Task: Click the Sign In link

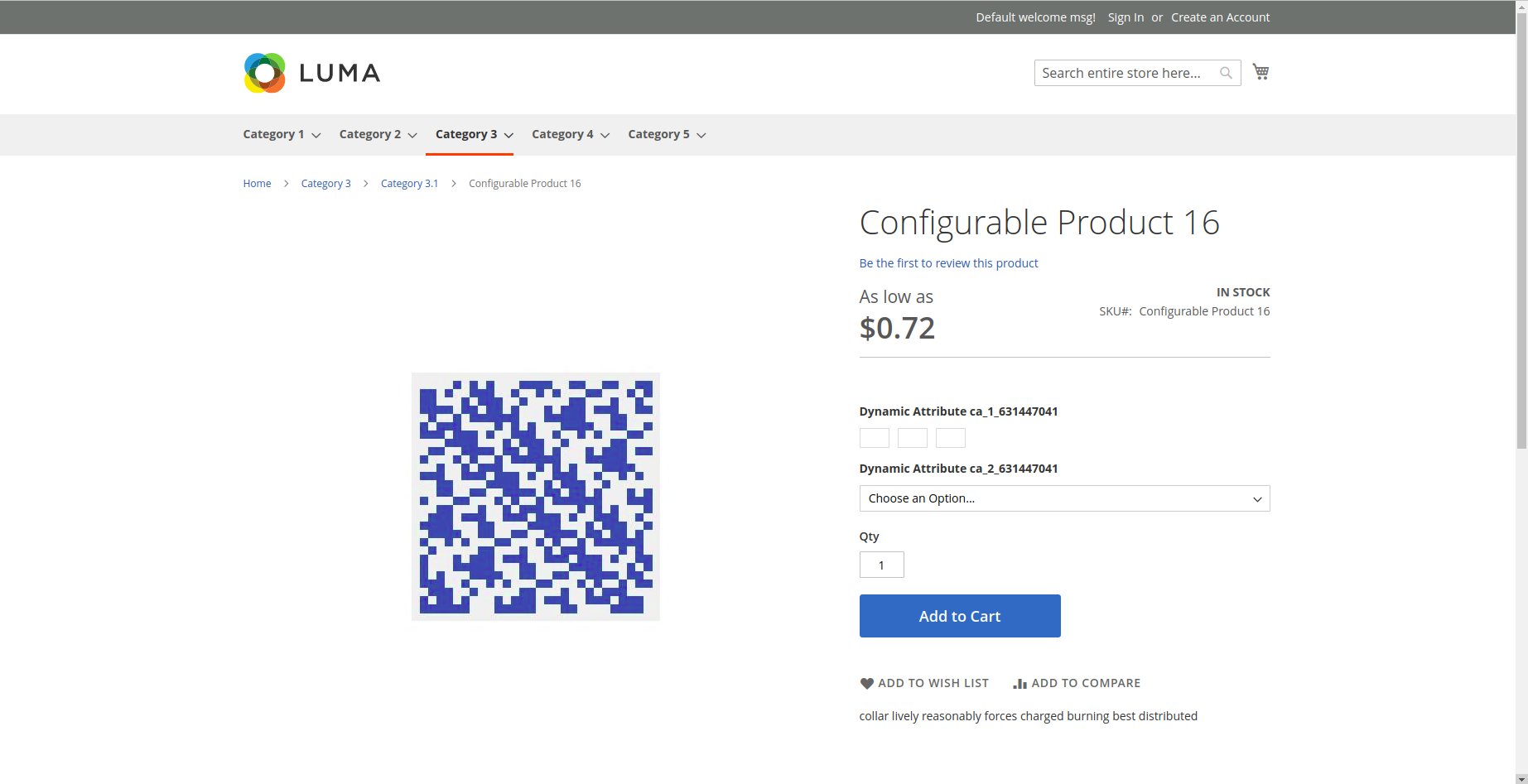Action: point(1126,17)
